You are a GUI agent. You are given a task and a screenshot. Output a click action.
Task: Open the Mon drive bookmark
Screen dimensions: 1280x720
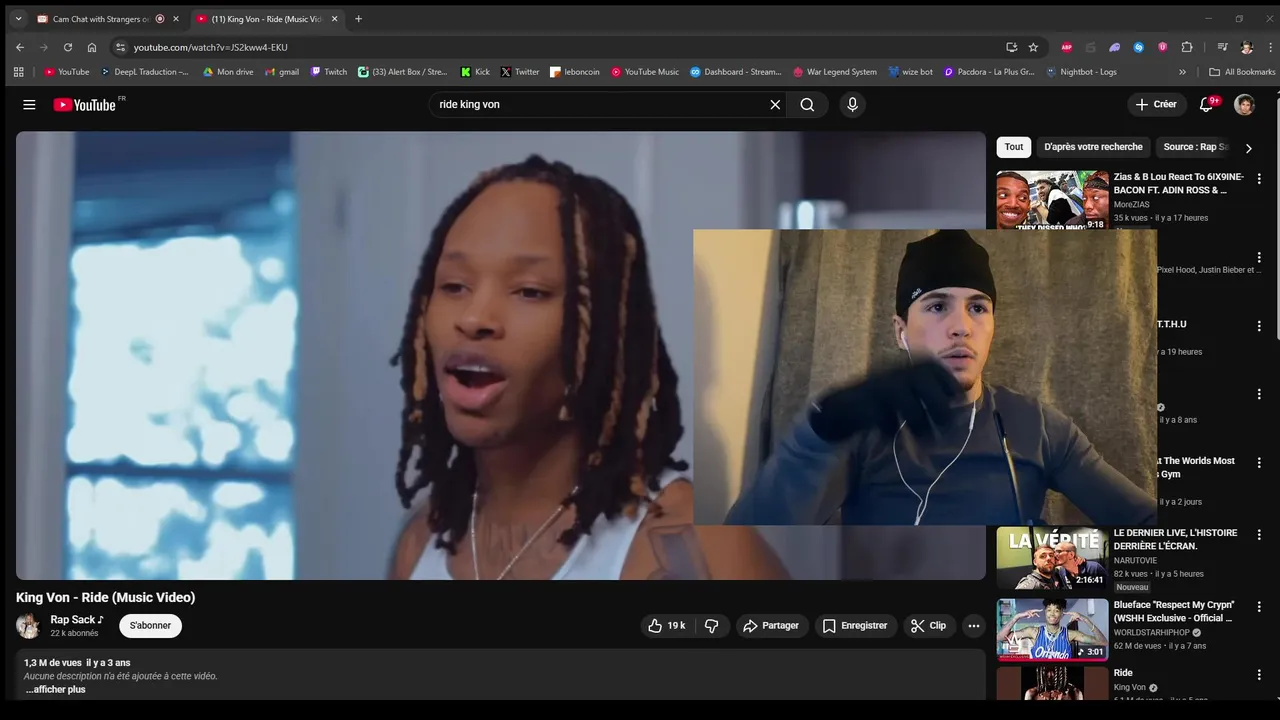coord(228,72)
